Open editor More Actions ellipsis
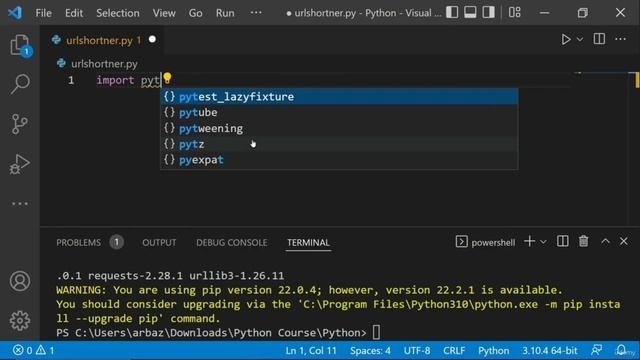This screenshot has height=360, width=640. point(620,39)
